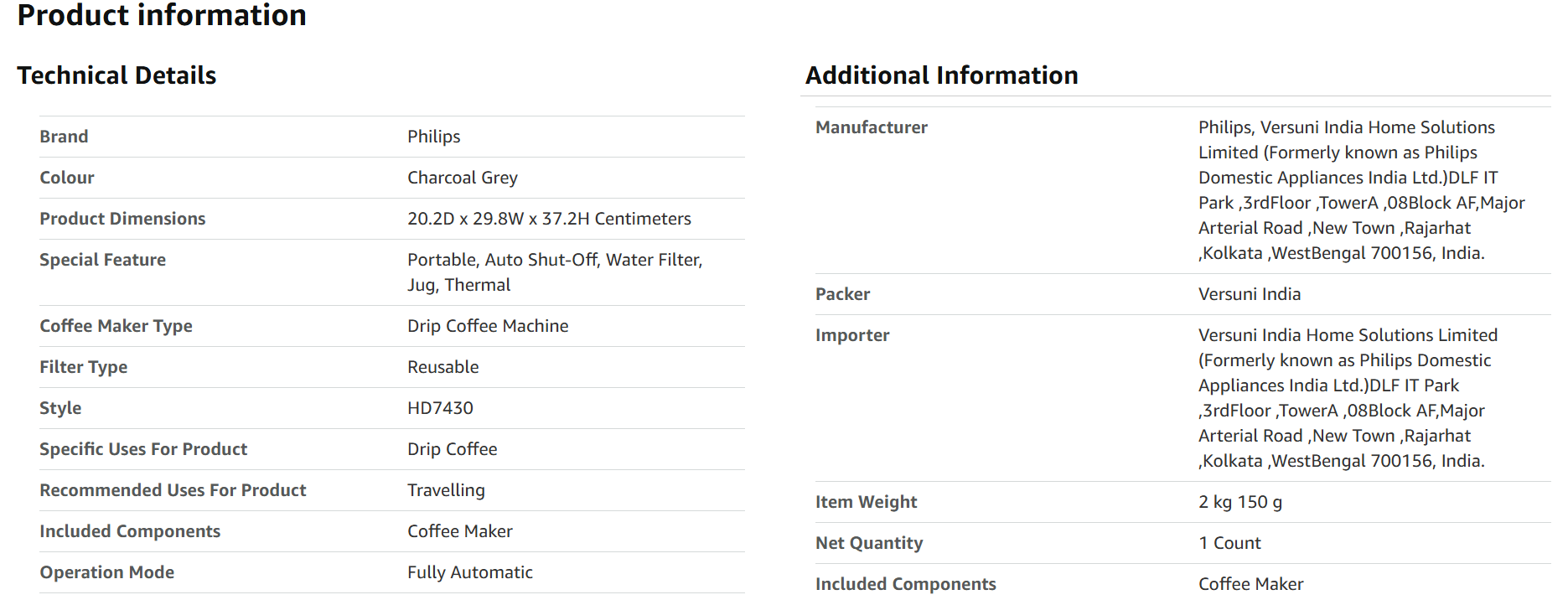The image size is (1568, 600).
Task: Click the Importer row label
Action: click(x=852, y=335)
